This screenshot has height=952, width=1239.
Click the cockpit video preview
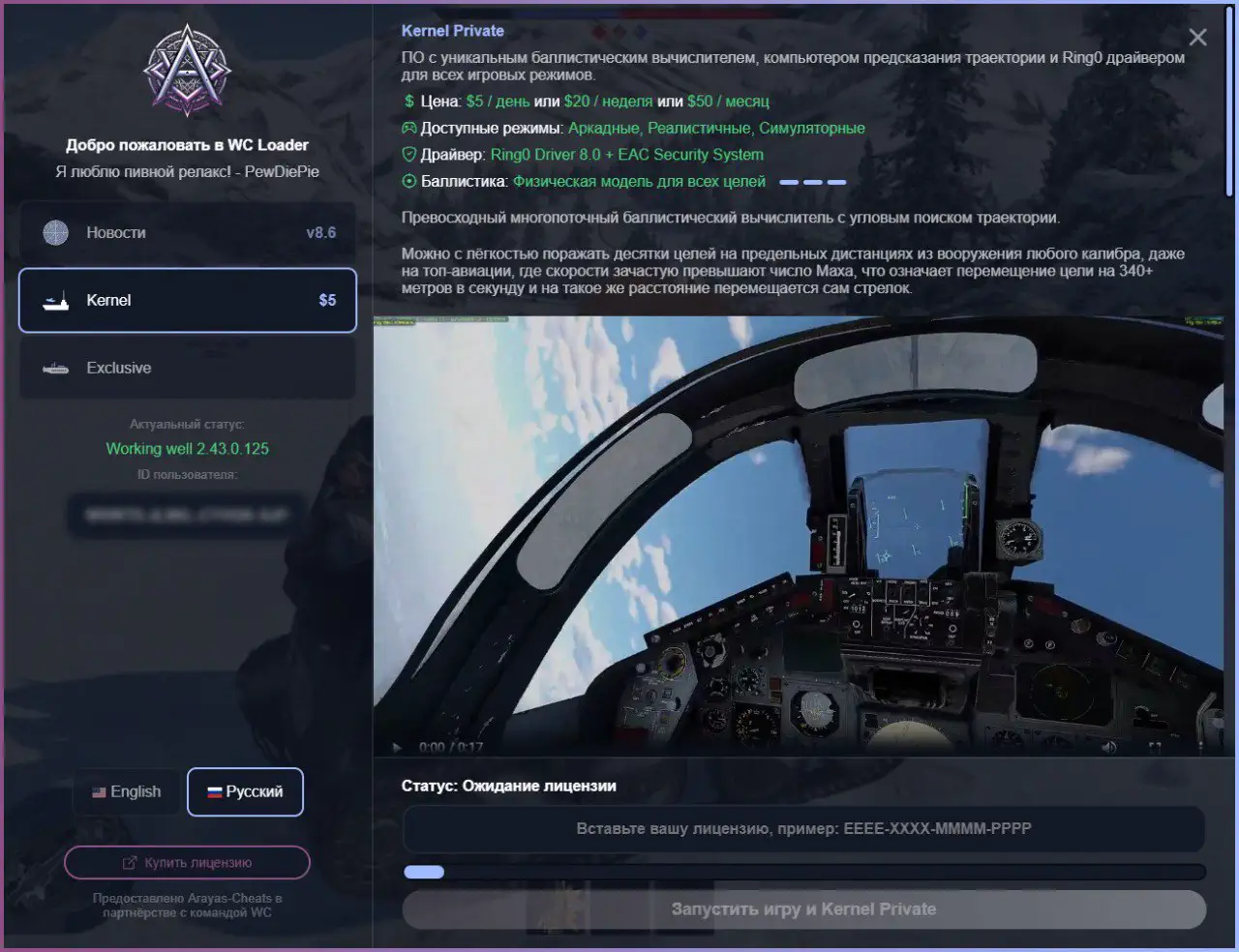(x=799, y=536)
